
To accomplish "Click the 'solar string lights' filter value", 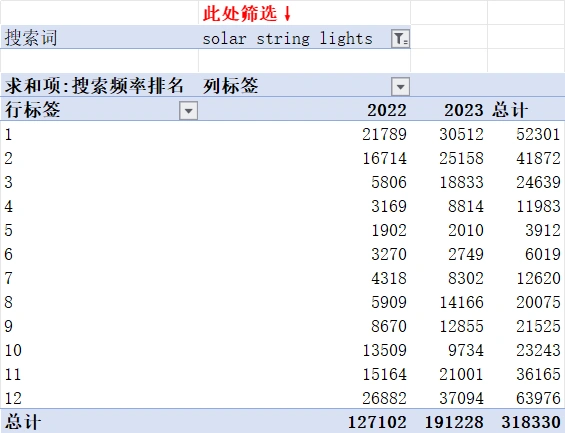I will [x=287, y=39].
